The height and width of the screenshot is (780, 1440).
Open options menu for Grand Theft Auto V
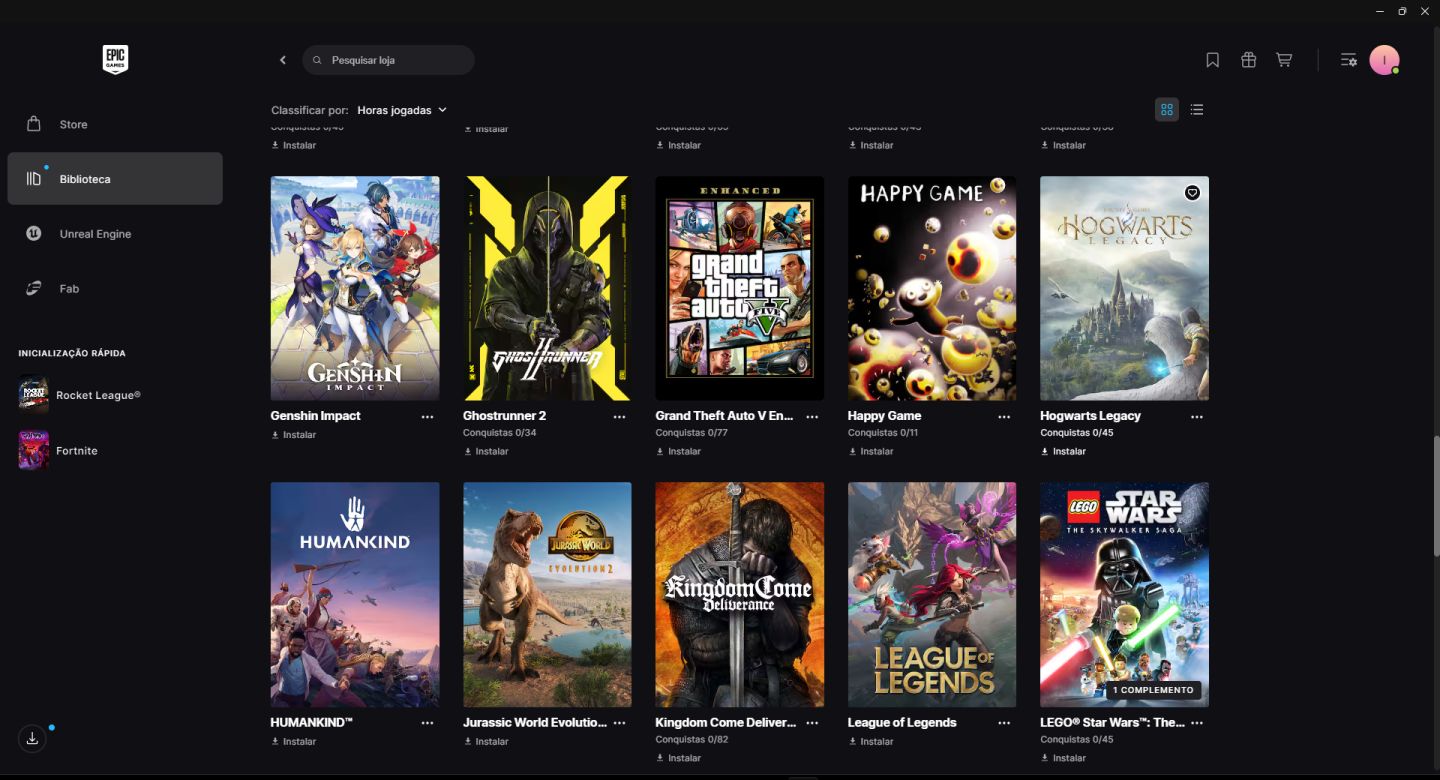click(812, 417)
